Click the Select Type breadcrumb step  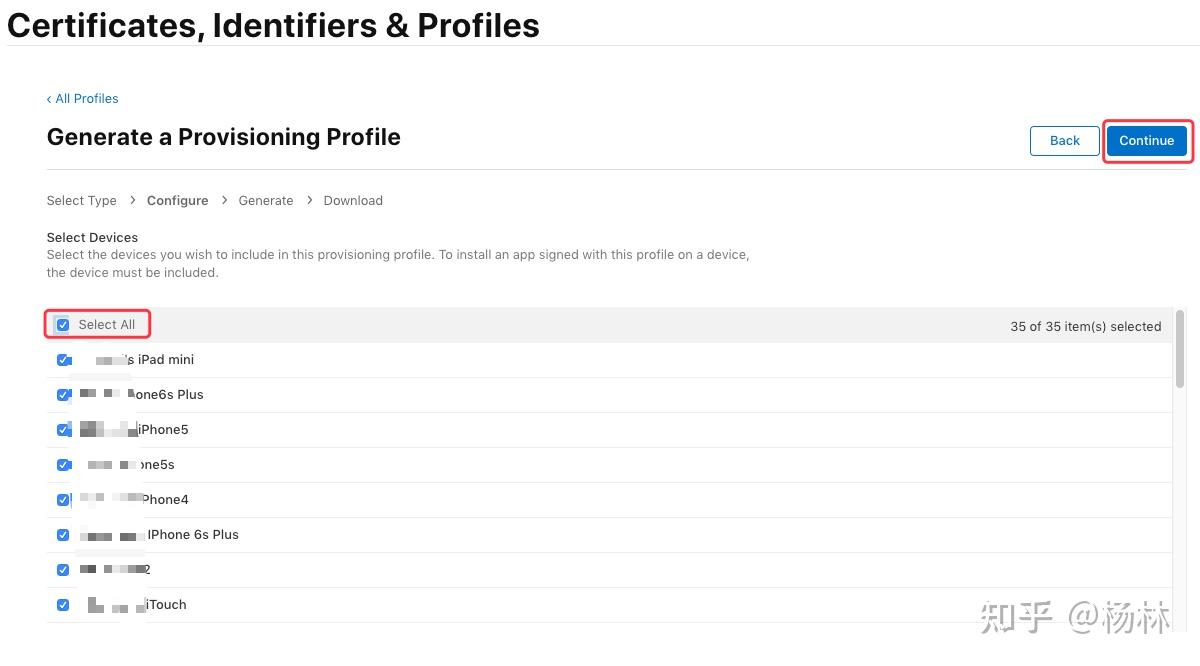tap(81, 201)
